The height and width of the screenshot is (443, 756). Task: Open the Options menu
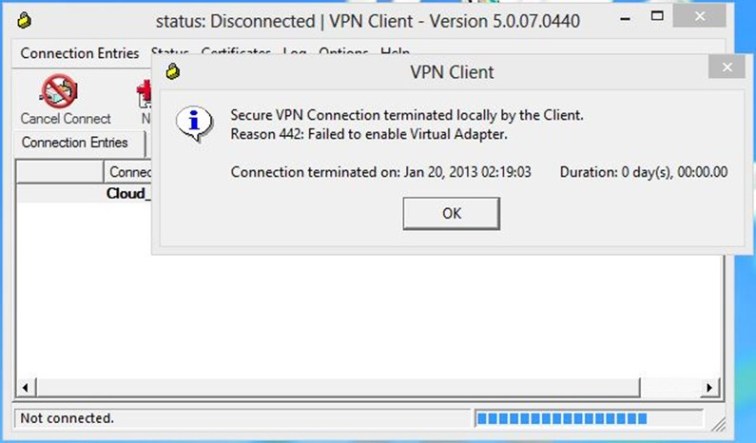click(x=342, y=53)
